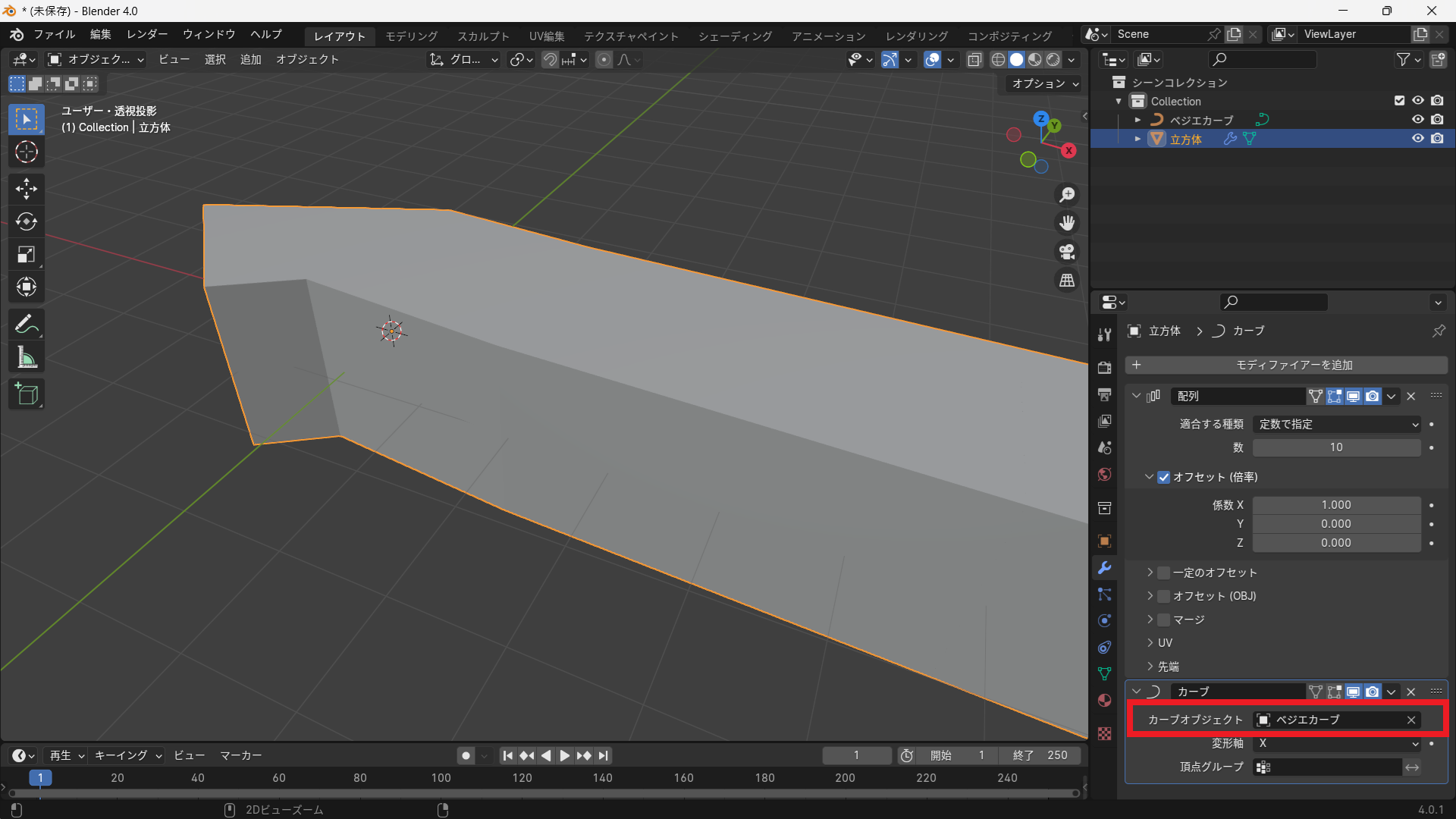Viewport: 1456px width, 819px height.
Task: Activate the Add Cube tool
Action: point(27,394)
